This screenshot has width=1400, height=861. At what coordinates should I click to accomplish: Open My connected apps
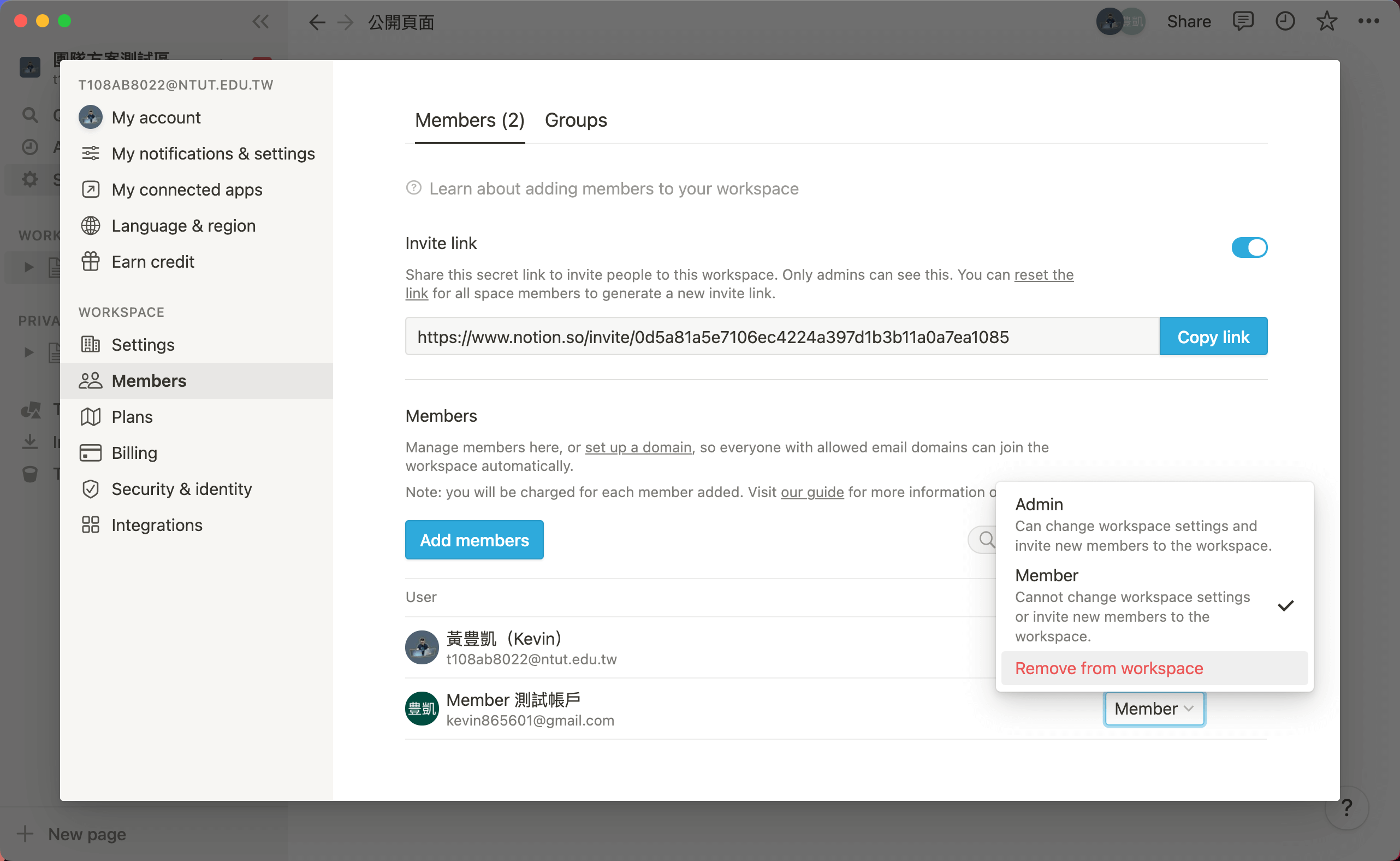(197, 189)
